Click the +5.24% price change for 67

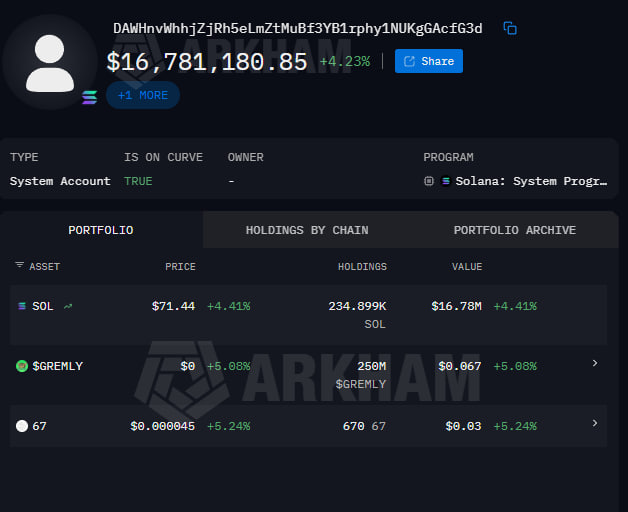click(x=228, y=426)
